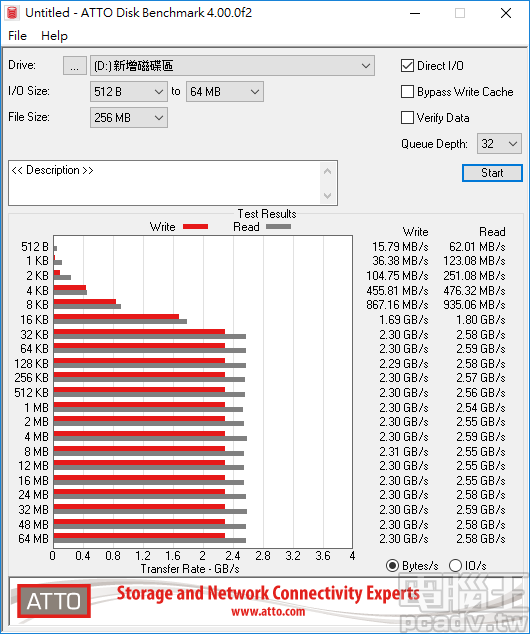This screenshot has height=634, width=530.
Task: Click the 2.31 GB/s write result
Action: [404, 452]
